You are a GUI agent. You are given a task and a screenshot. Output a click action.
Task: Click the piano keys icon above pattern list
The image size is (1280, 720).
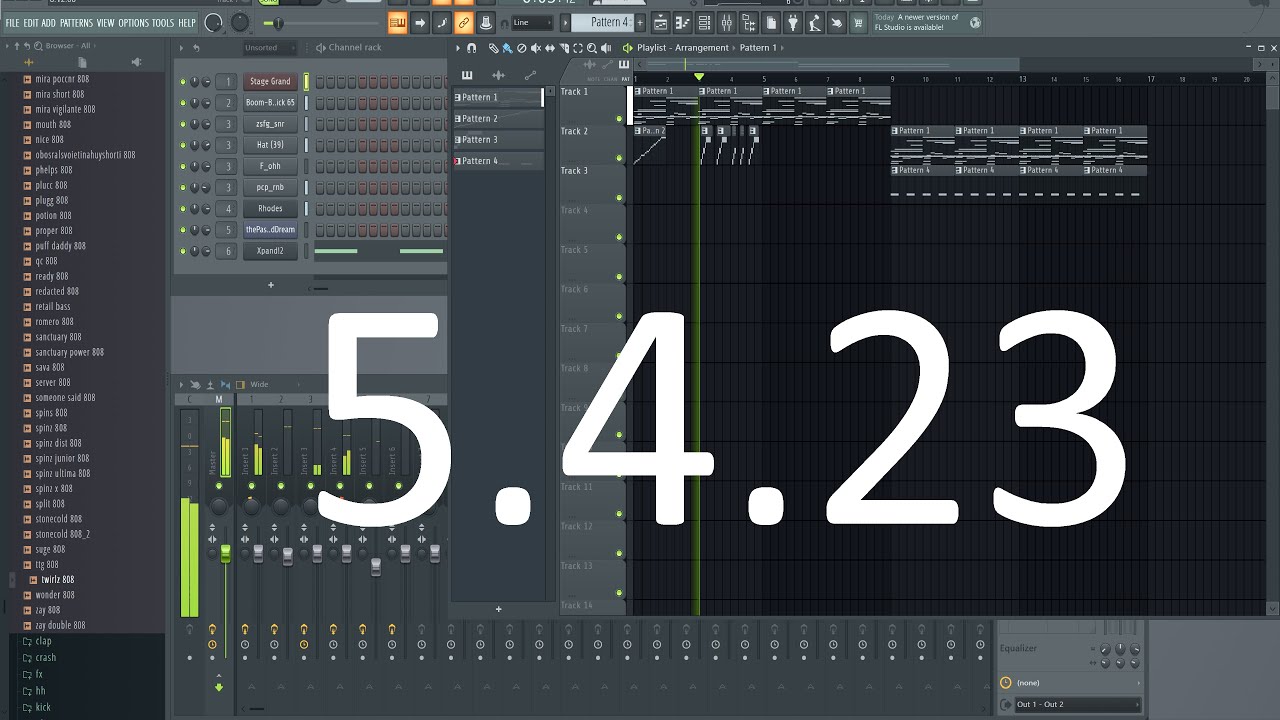[x=467, y=75]
